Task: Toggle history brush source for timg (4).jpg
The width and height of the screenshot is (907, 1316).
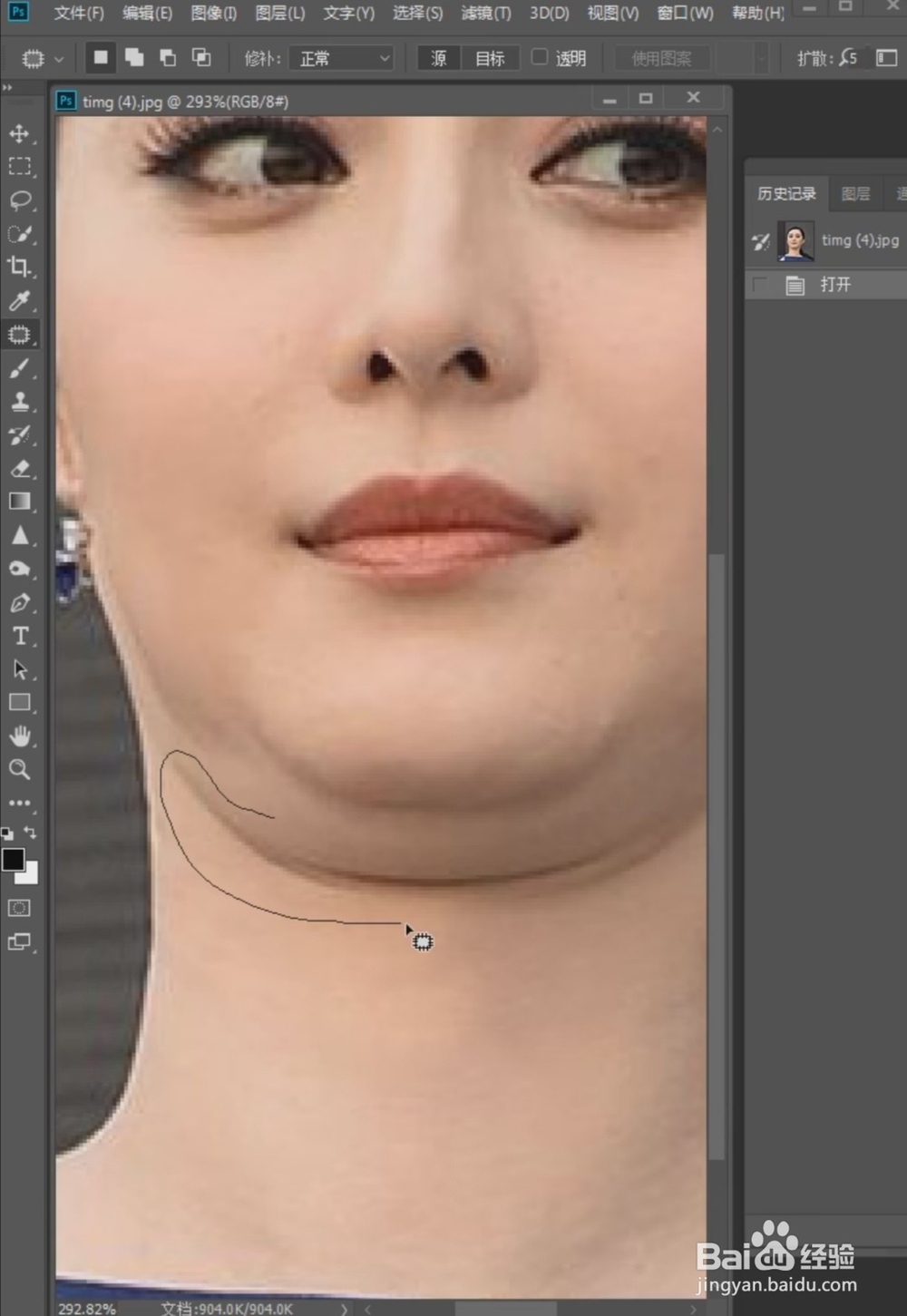Action: [x=761, y=241]
